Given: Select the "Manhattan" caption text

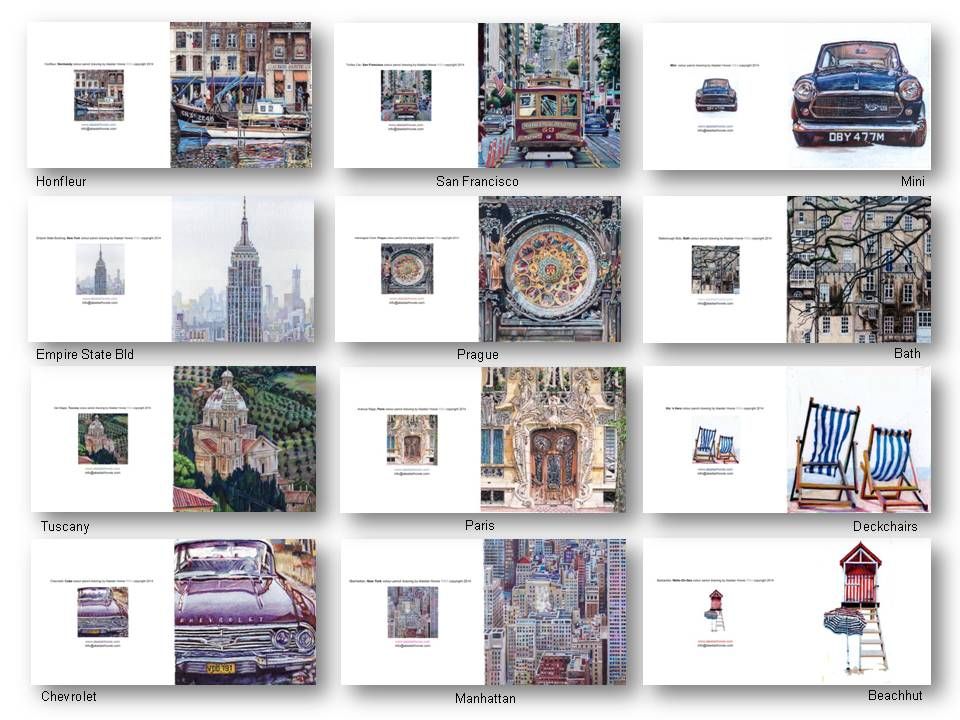Looking at the screenshot, I should pos(485,698).
